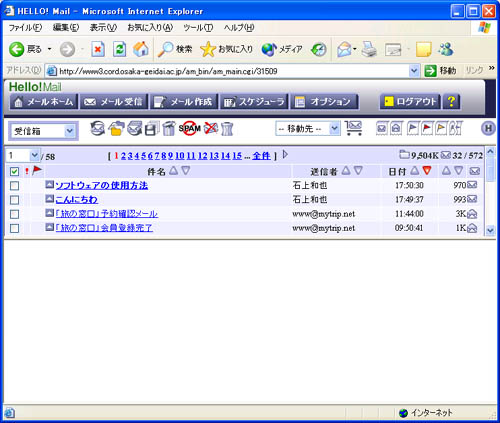This screenshot has height=423, width=500.
Task: Click the floppy disk save icon
Action: (152, 128)
